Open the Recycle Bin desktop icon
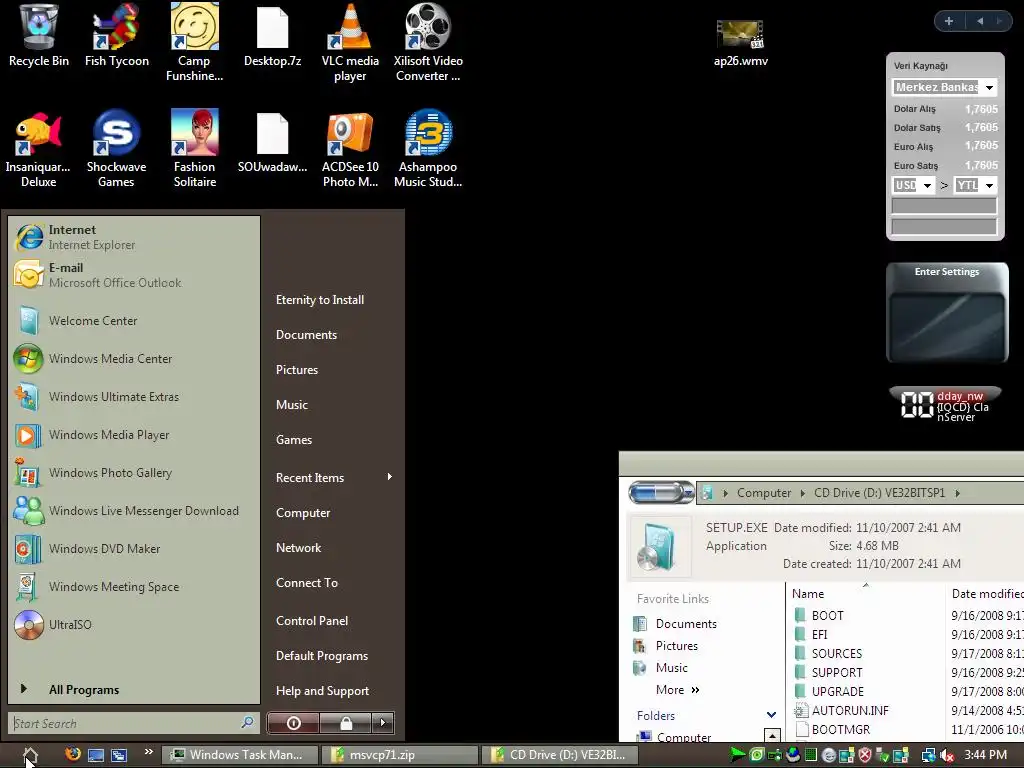Image resolution: width=1024 pixels, height=768 pixels. [x=39, y=36]
